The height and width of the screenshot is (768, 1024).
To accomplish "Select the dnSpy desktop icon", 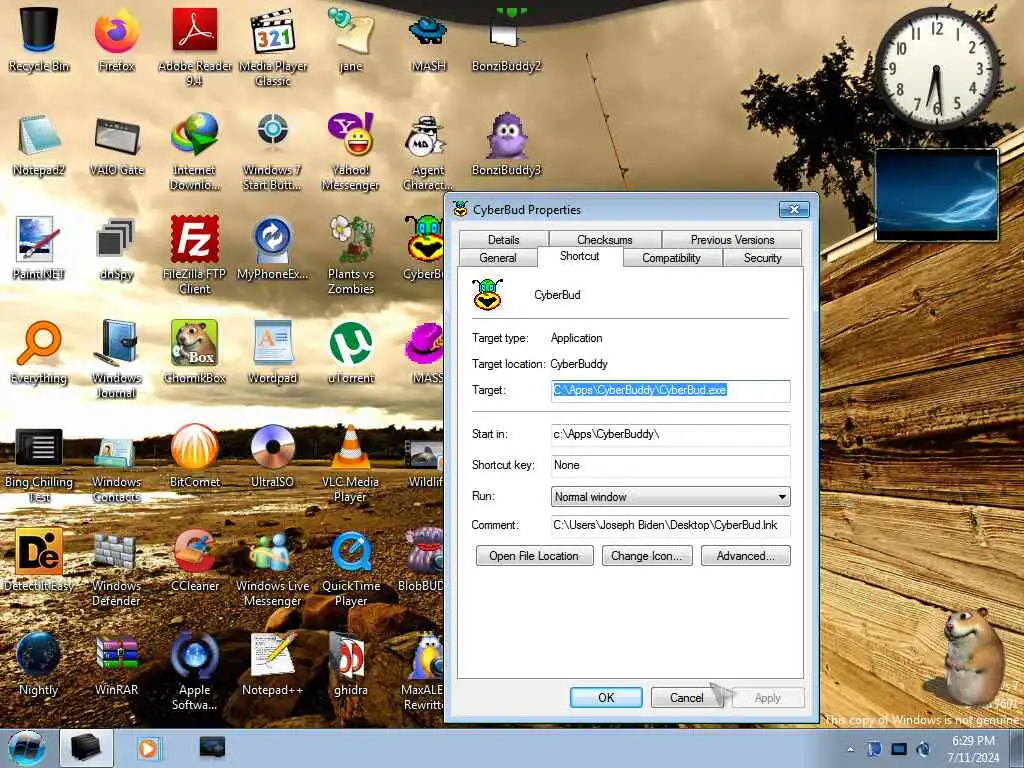I will pos(116,248).
